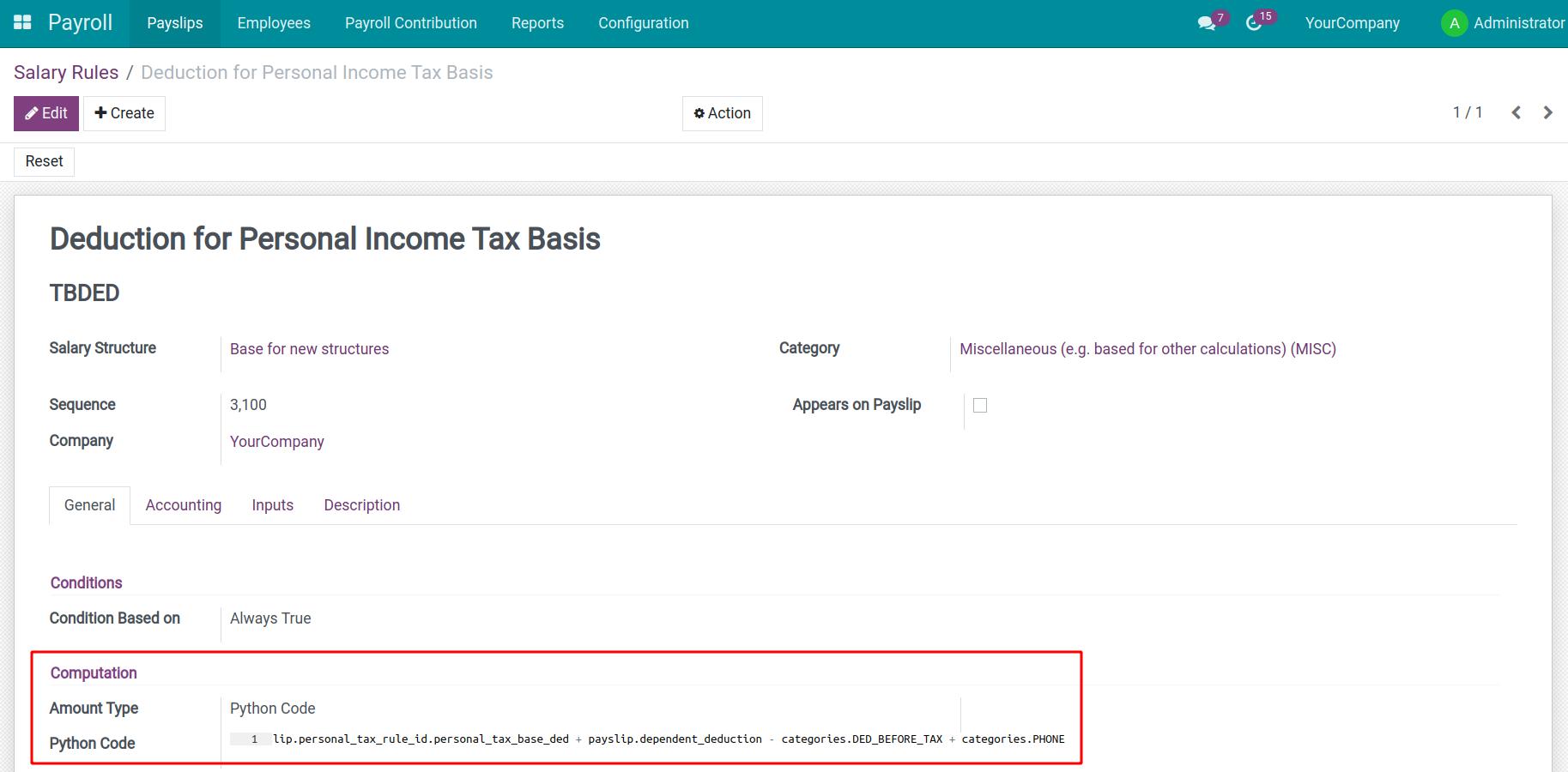This screenshot has width=1568, height=772.
Task: Open the Base for new structures link
Action: click(309, 349)
